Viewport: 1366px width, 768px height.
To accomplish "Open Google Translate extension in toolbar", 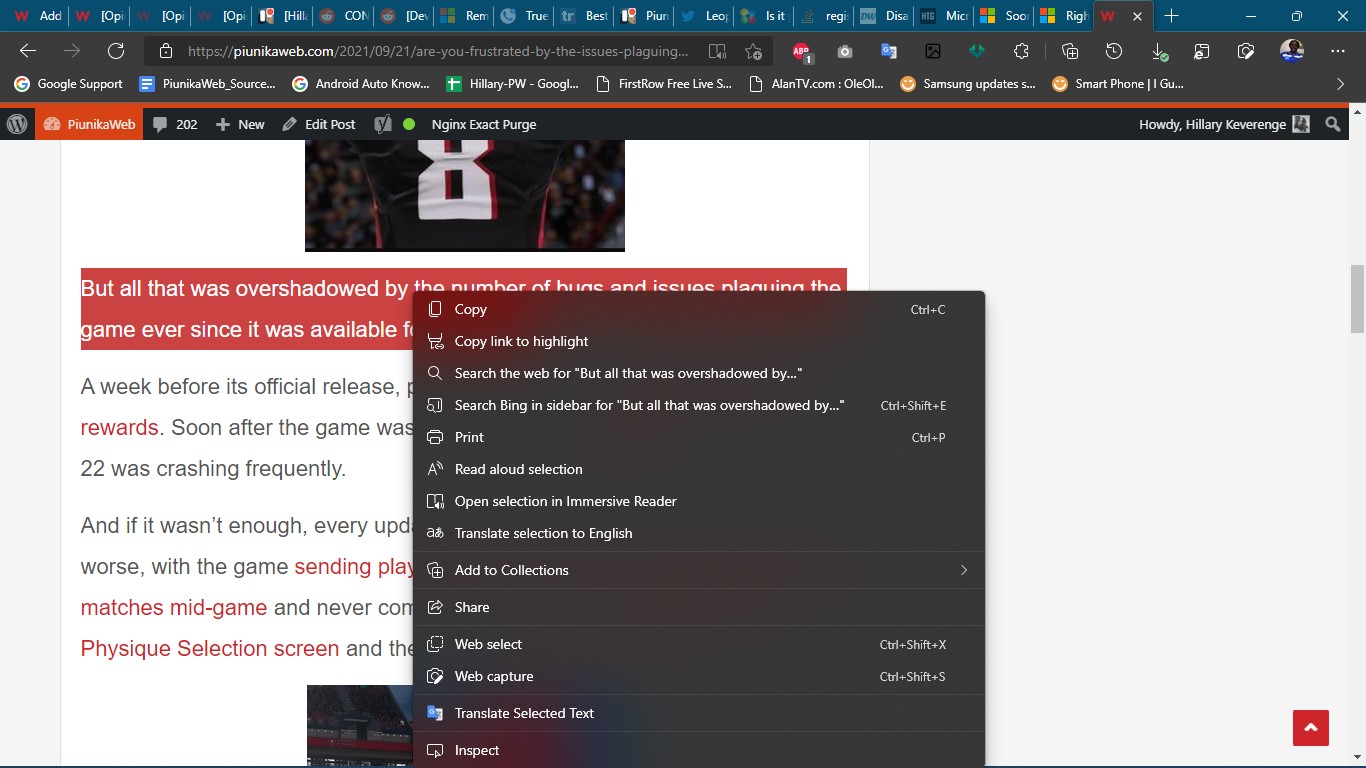I will [889, 51].
